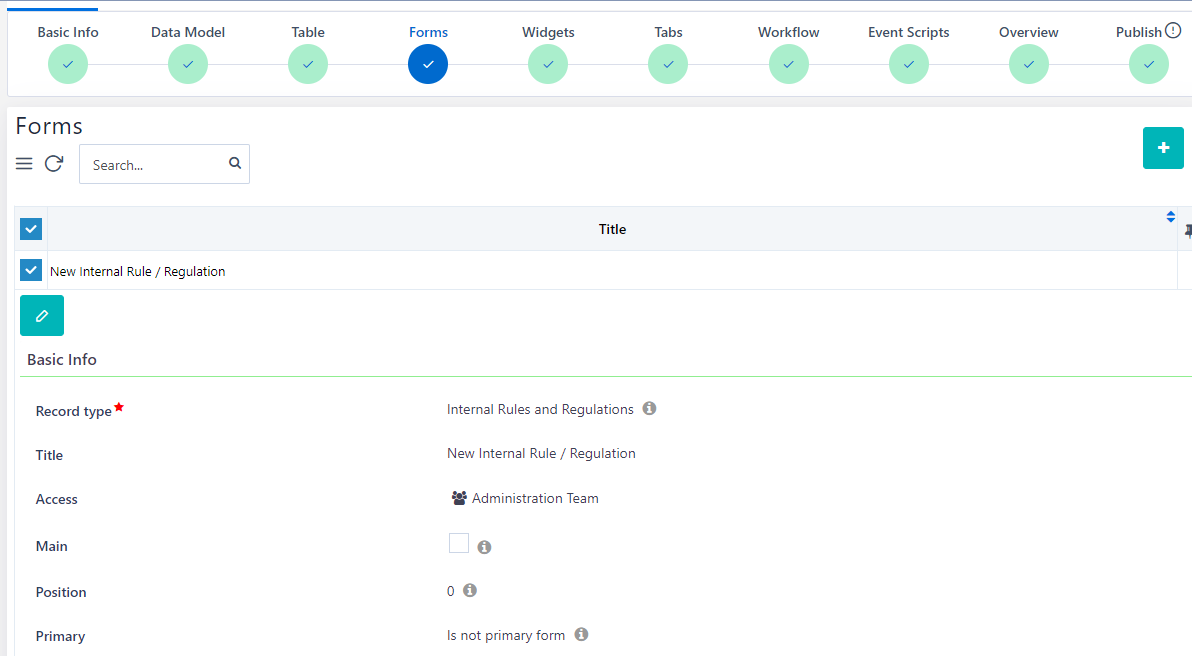Toggle the select-all checkbox in table header

click(x=31, y=229)
